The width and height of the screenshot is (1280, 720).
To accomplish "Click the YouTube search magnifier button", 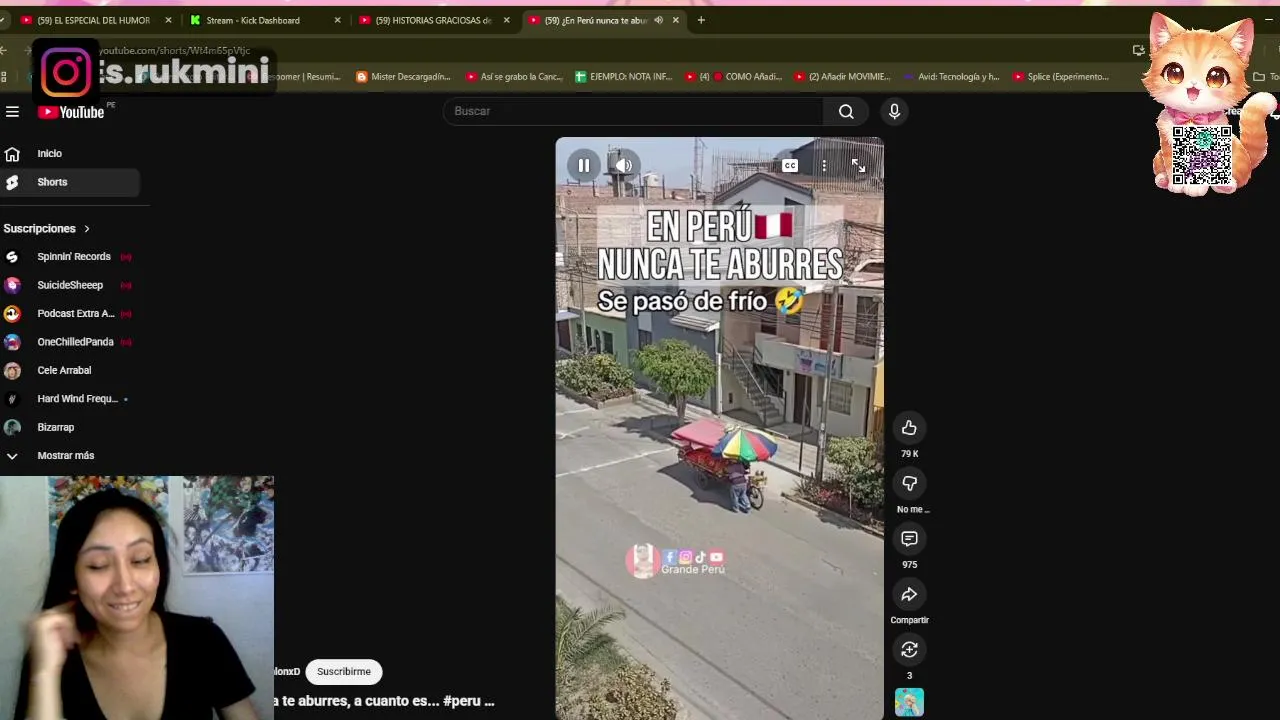I will [x=846, y=111].
